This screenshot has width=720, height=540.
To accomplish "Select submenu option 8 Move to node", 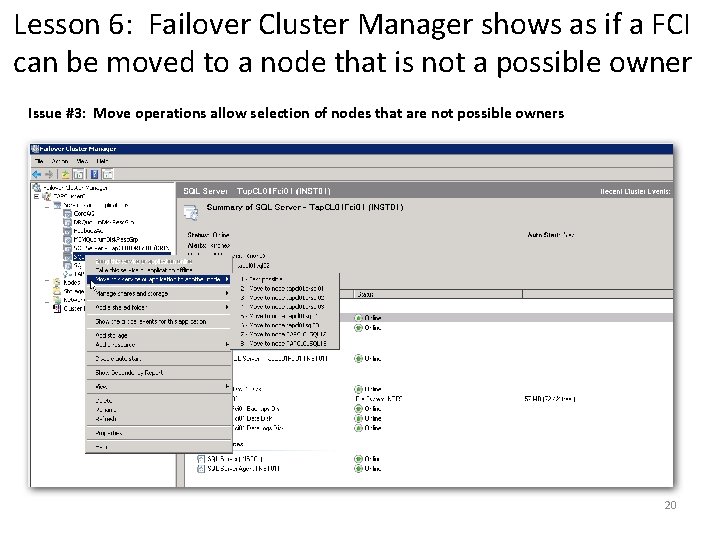I will point(283,343).
